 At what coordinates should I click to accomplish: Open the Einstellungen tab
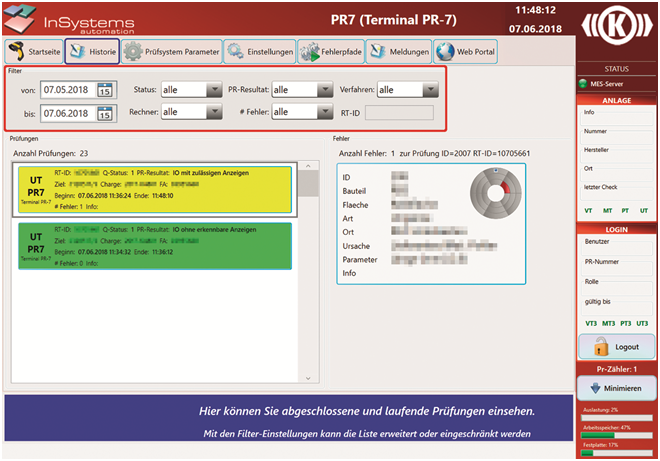[260, 51]
